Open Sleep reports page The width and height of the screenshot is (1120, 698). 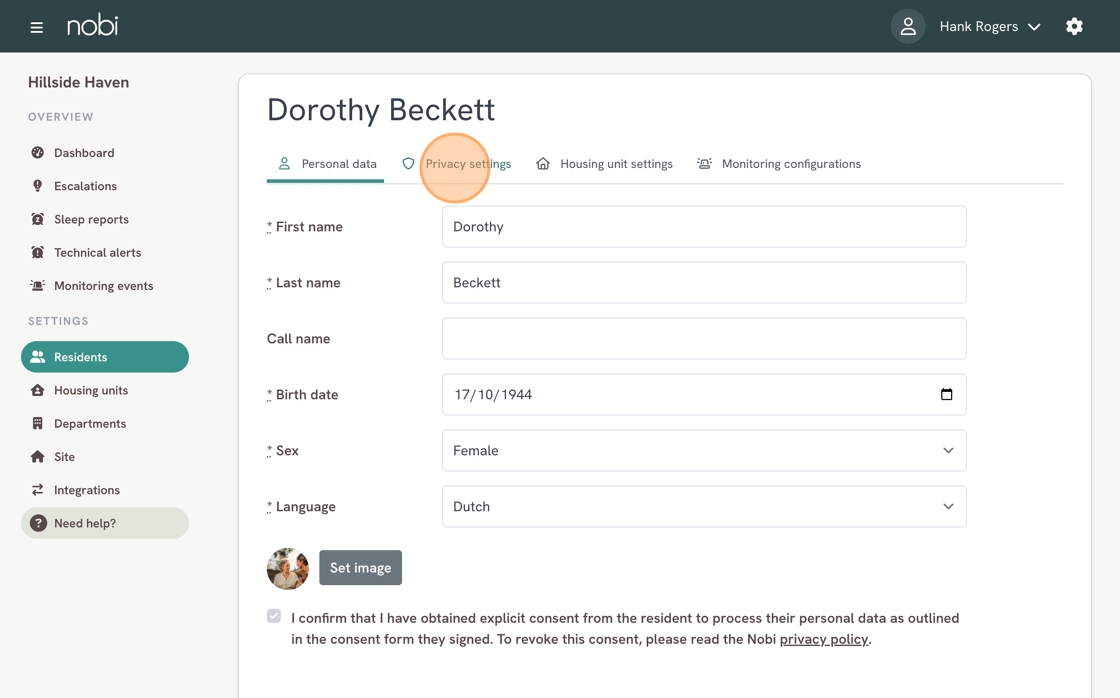pos(91,219)
